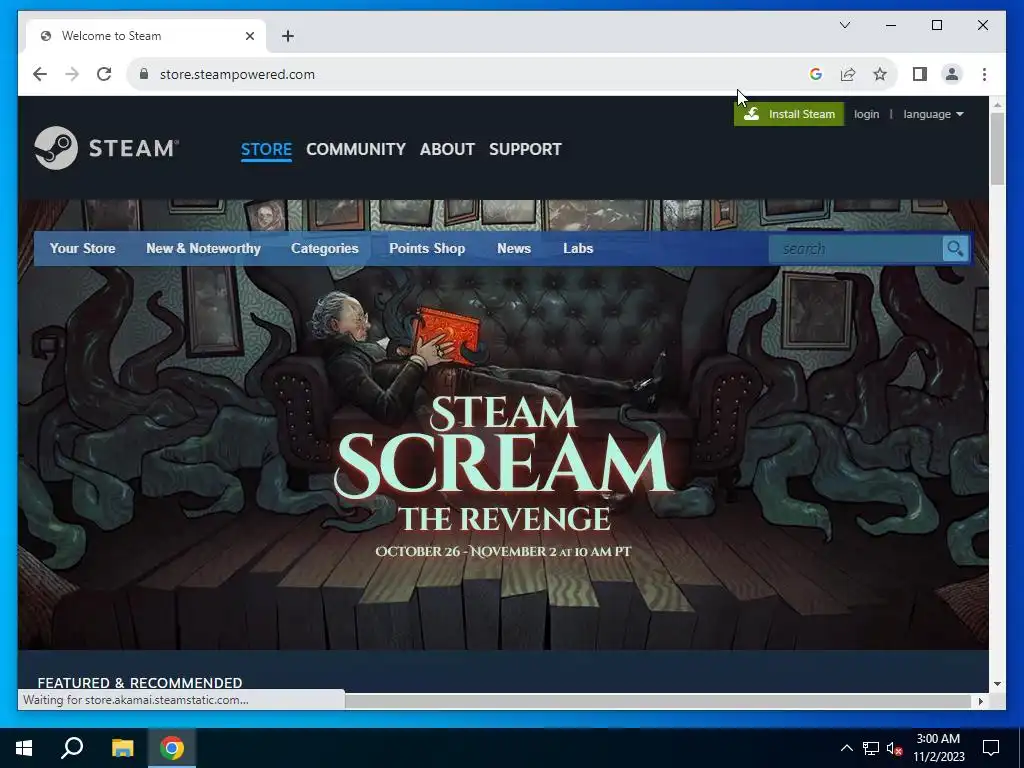Screen dimensions: 1024x768
Task: Open the SUPPORT page
Action: 525,150
